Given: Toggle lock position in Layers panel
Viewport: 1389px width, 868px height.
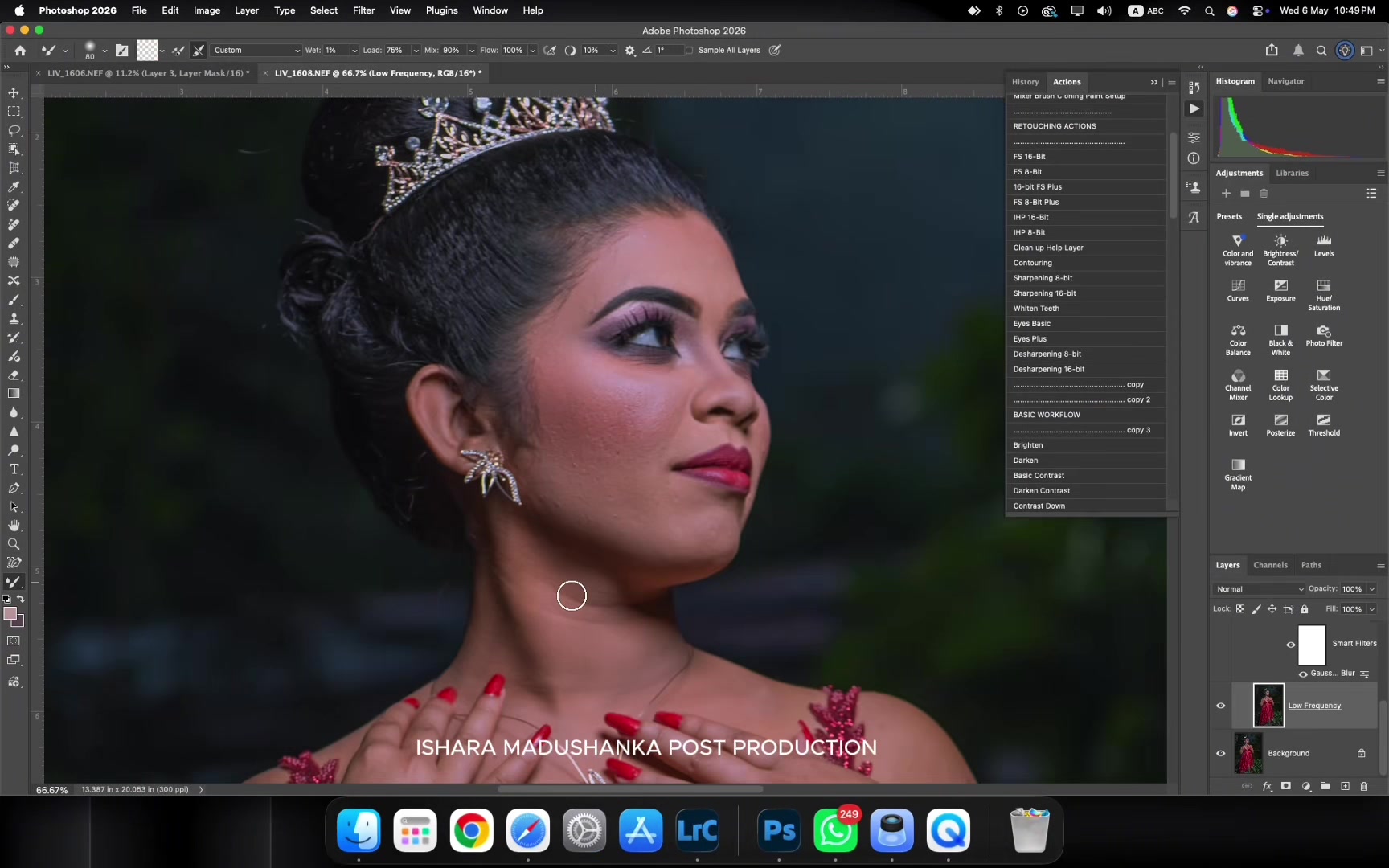Looking at the screenshot, I should (1272, 609).
